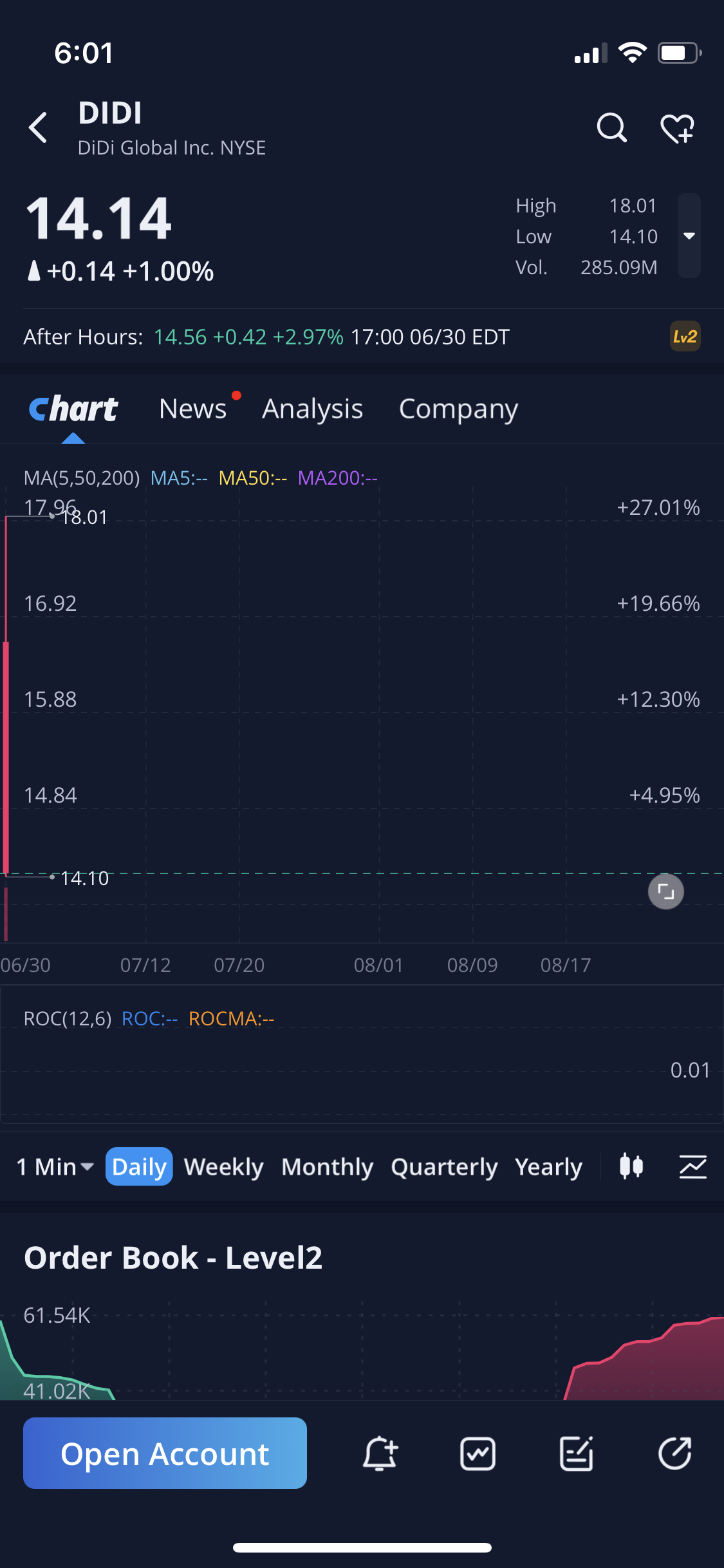Viewport: 724px width, 1568px height.
Task: Create a price alert with bell icon
Action: click(x=380, y=1453)
